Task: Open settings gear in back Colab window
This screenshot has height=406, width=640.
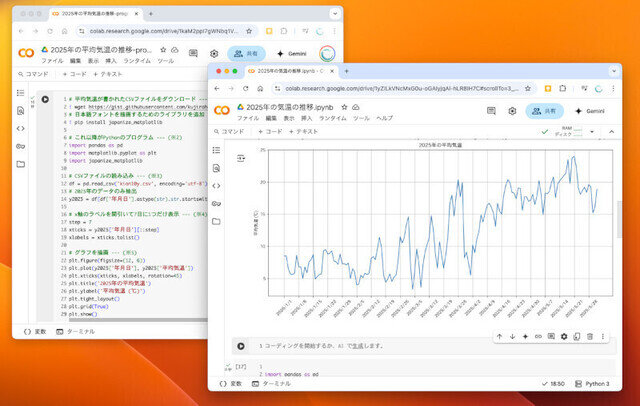Action: 214,53
